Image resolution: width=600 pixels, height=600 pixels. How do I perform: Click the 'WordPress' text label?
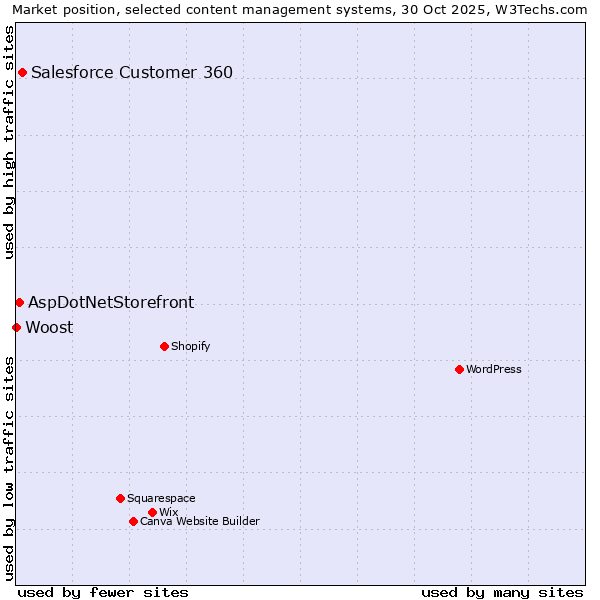(x=494, y=369)
